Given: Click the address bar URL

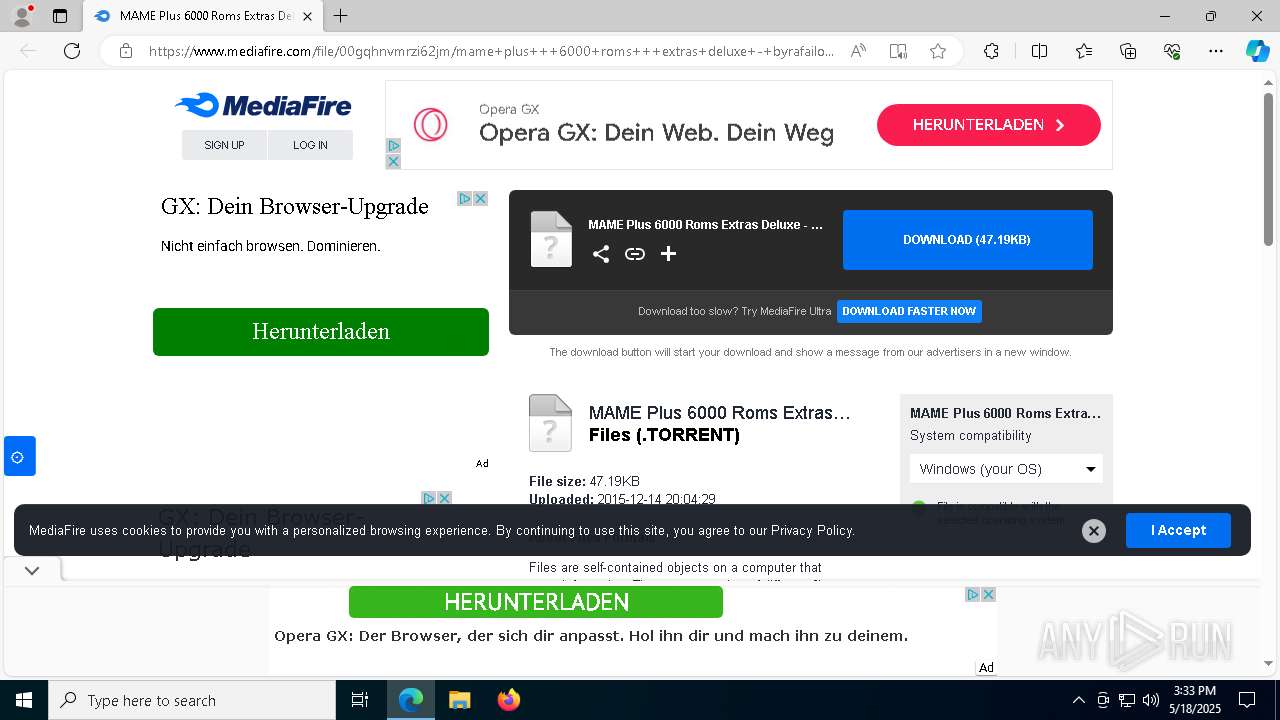Looking at the screenshot, I should 491,51.
